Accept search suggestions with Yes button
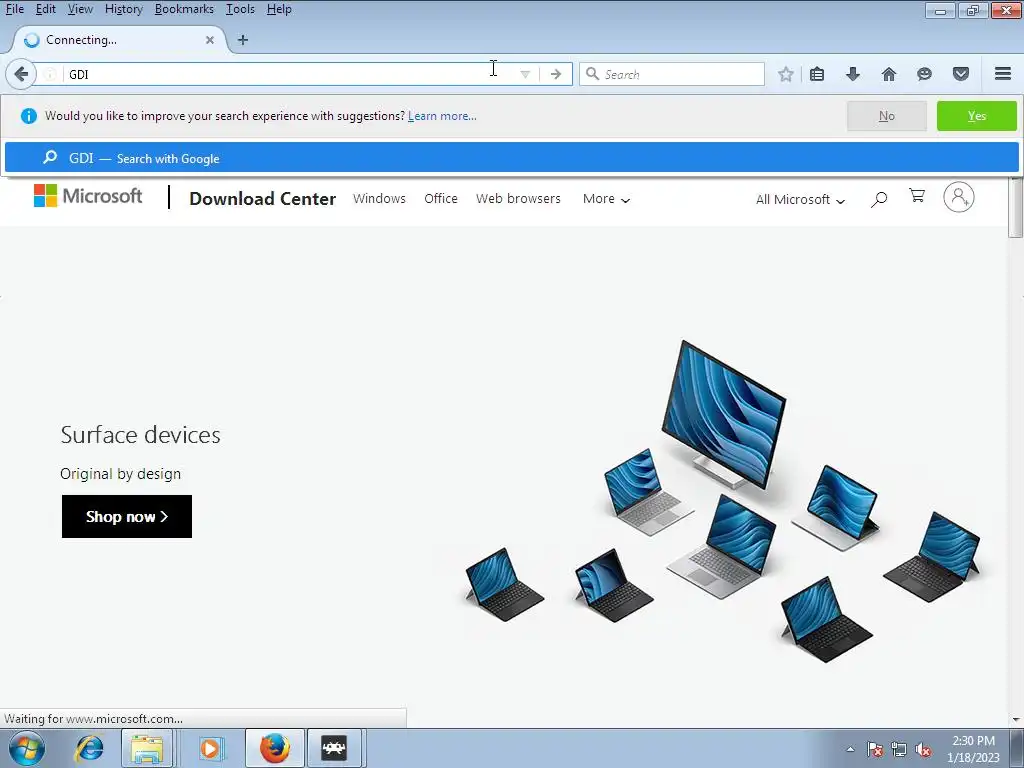 point(977,116)
